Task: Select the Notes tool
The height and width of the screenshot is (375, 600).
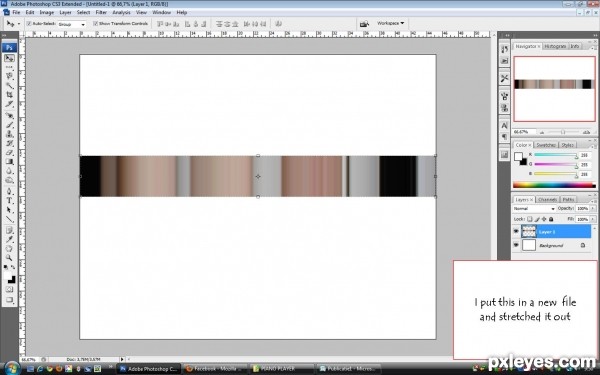Action: pyautogui.click(x=9, y=231)
